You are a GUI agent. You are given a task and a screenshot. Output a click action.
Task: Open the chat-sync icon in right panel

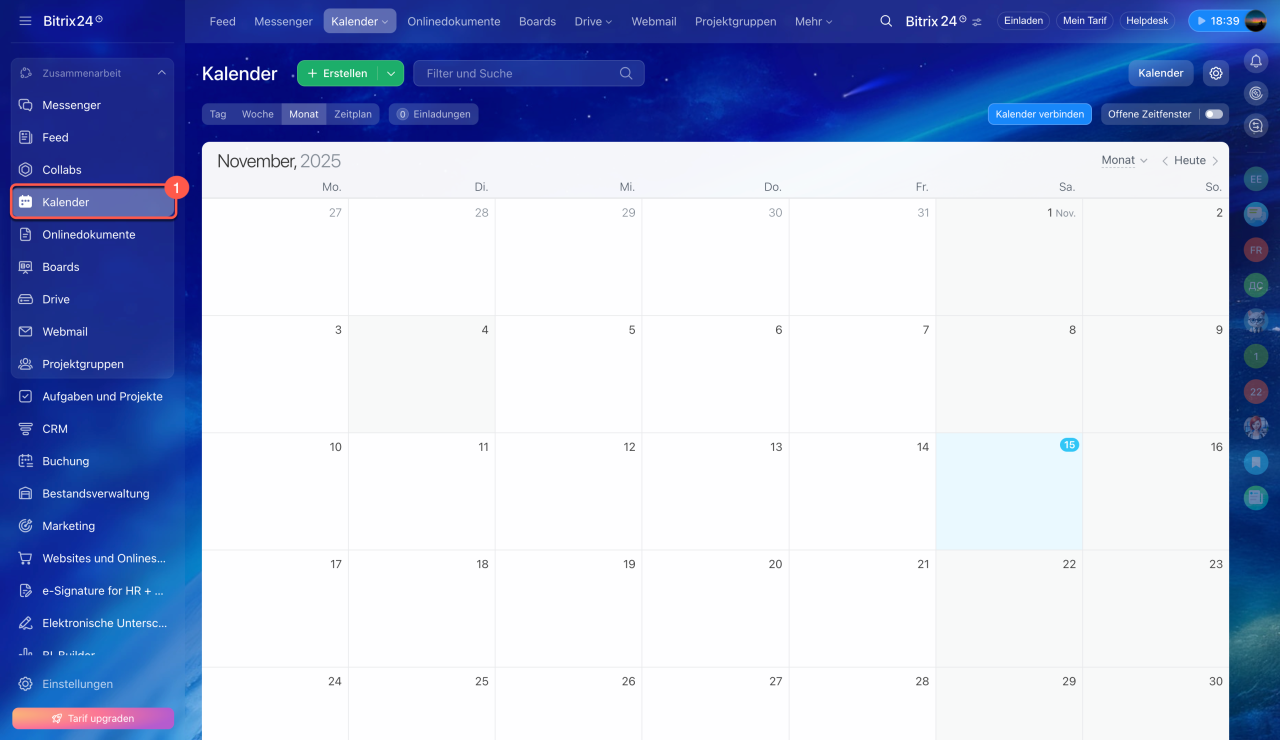click(x=1256, y=125)
